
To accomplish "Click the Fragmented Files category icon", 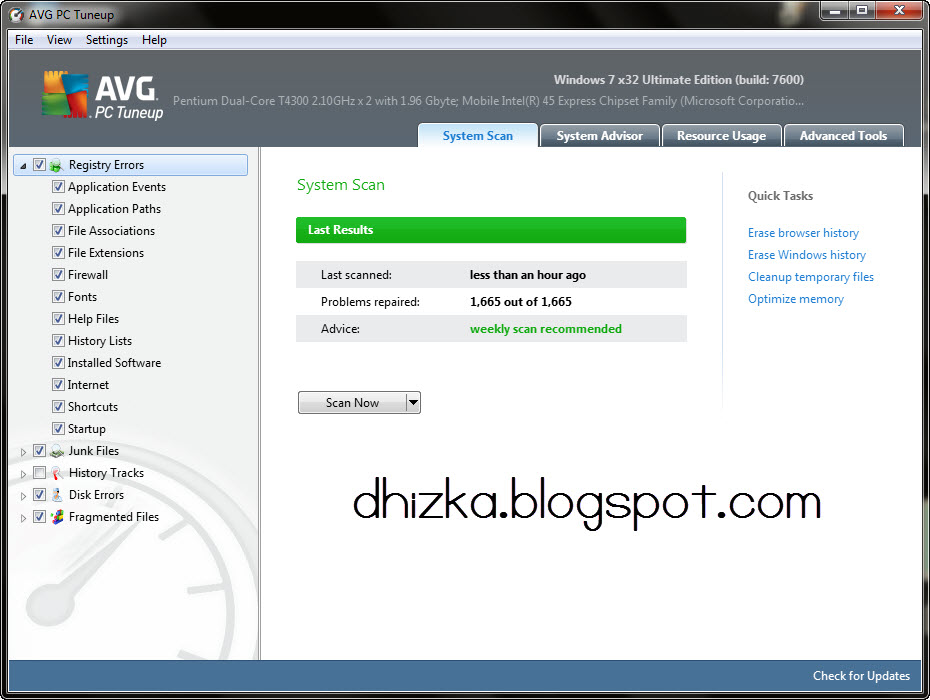I will coord(56,517).
